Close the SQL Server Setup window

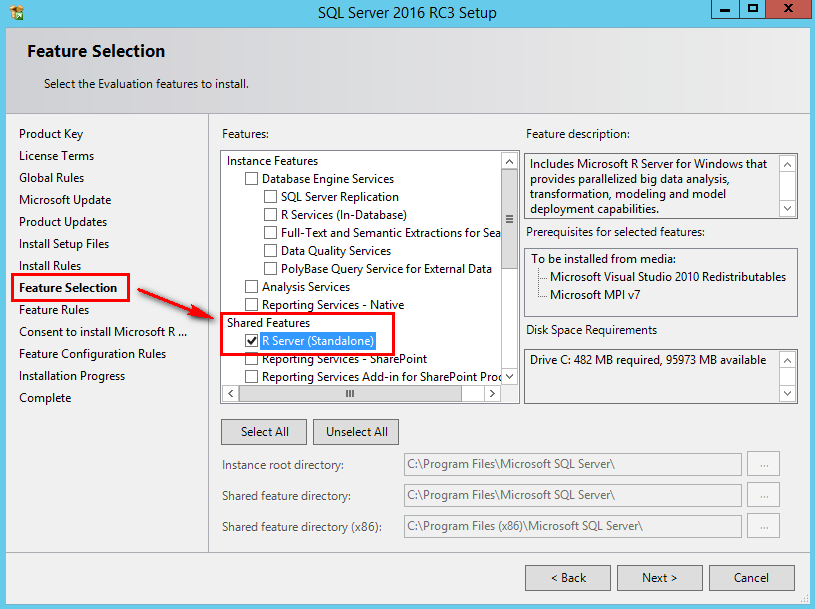[788, 9]
